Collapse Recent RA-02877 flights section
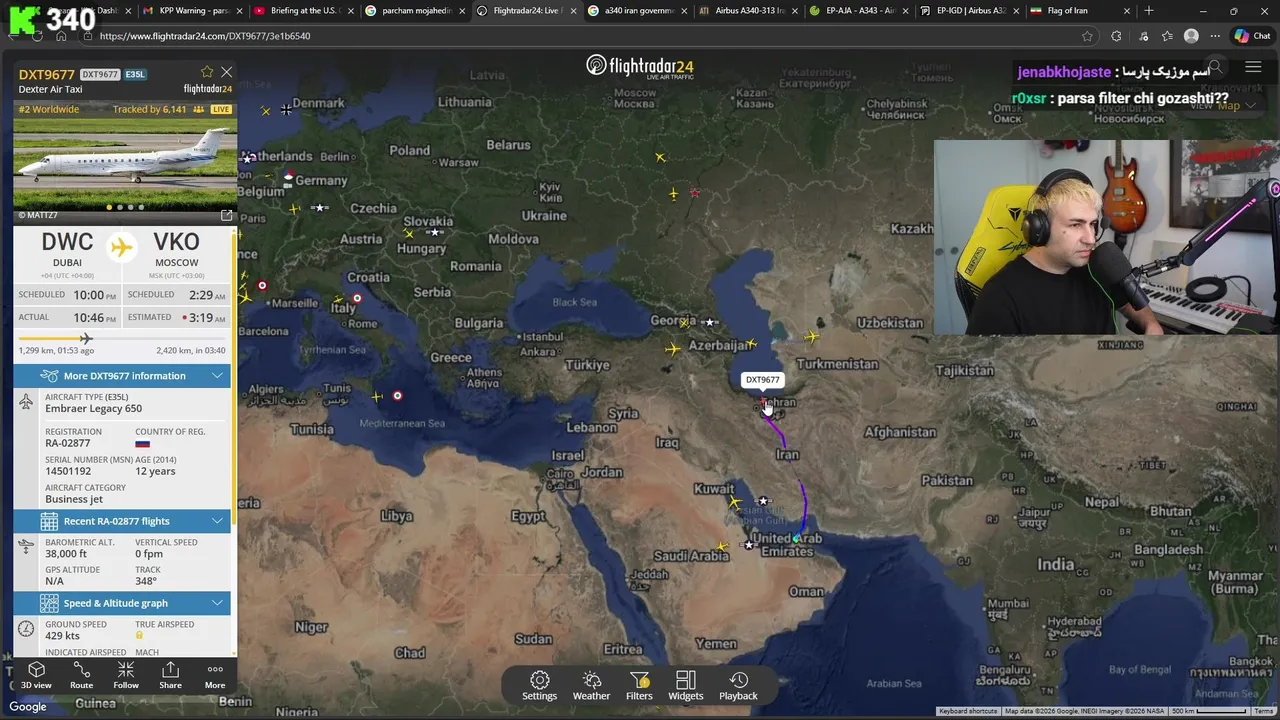Screen dimensions: 1280x720 [122, 521]
